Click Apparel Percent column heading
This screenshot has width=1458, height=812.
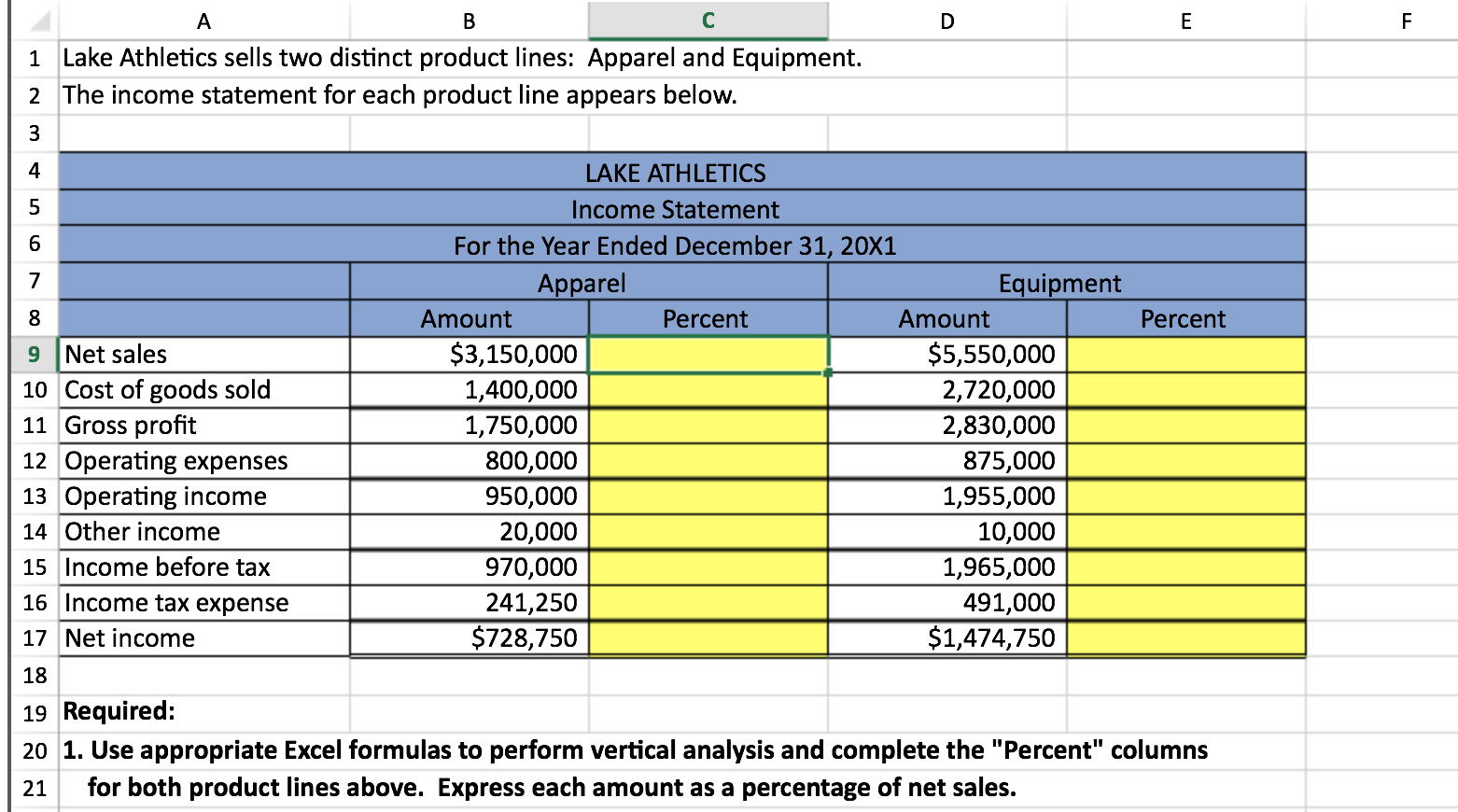pyautogui.click(x=708, y=318)
